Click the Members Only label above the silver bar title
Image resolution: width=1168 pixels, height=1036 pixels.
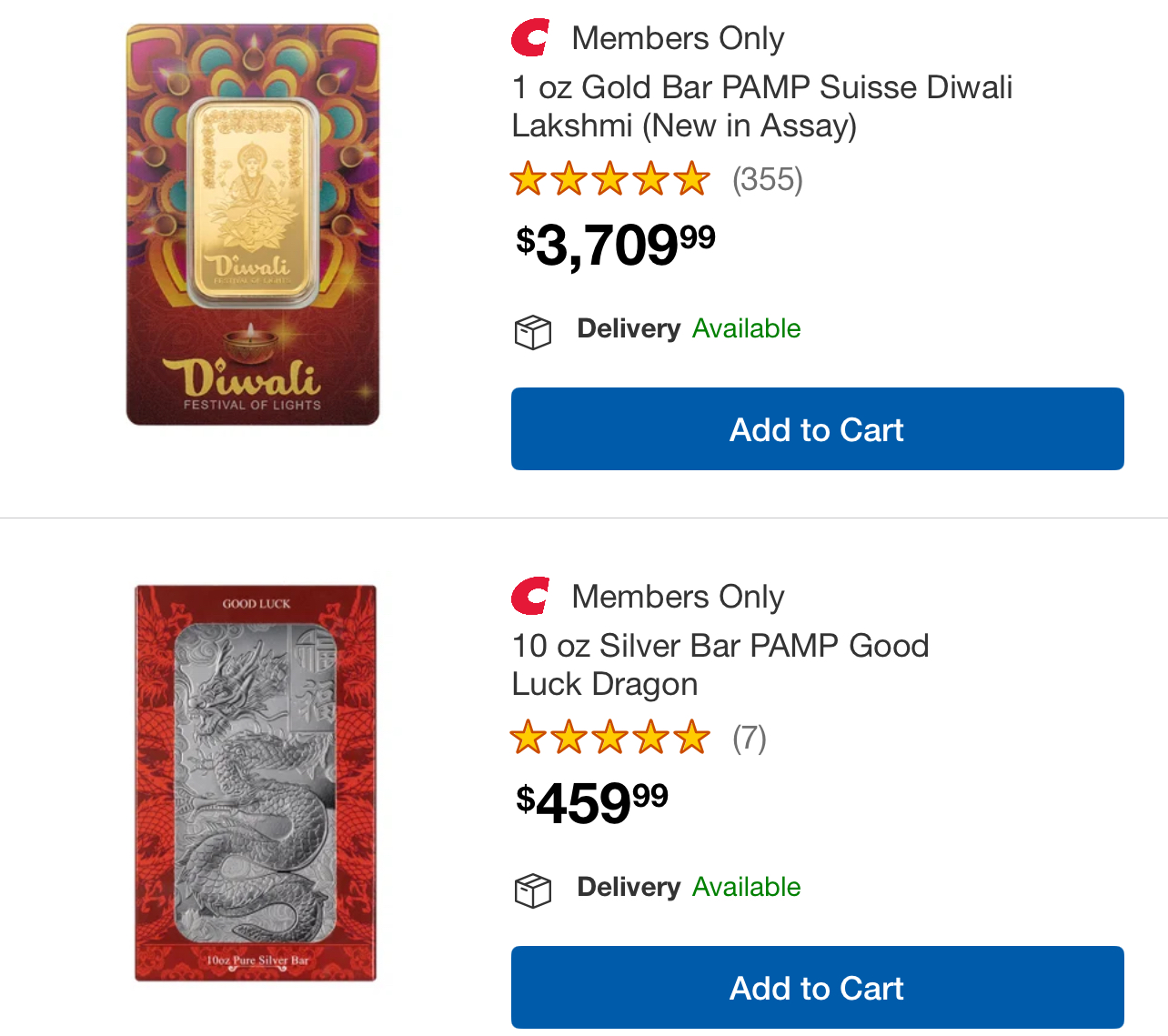(678, 597)
